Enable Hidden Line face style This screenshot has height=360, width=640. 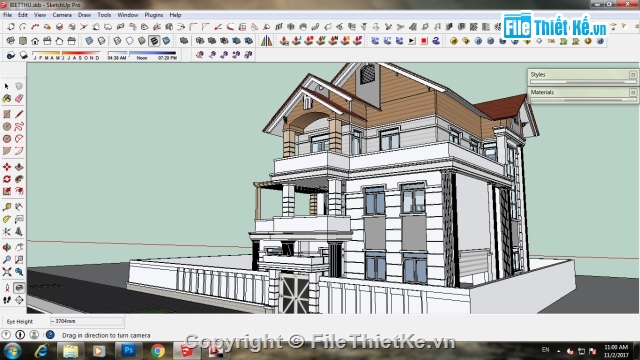click(129, 41)
